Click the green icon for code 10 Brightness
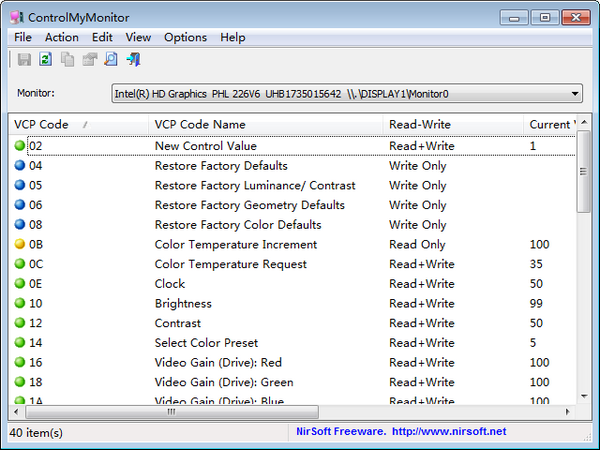 [20, 304]
